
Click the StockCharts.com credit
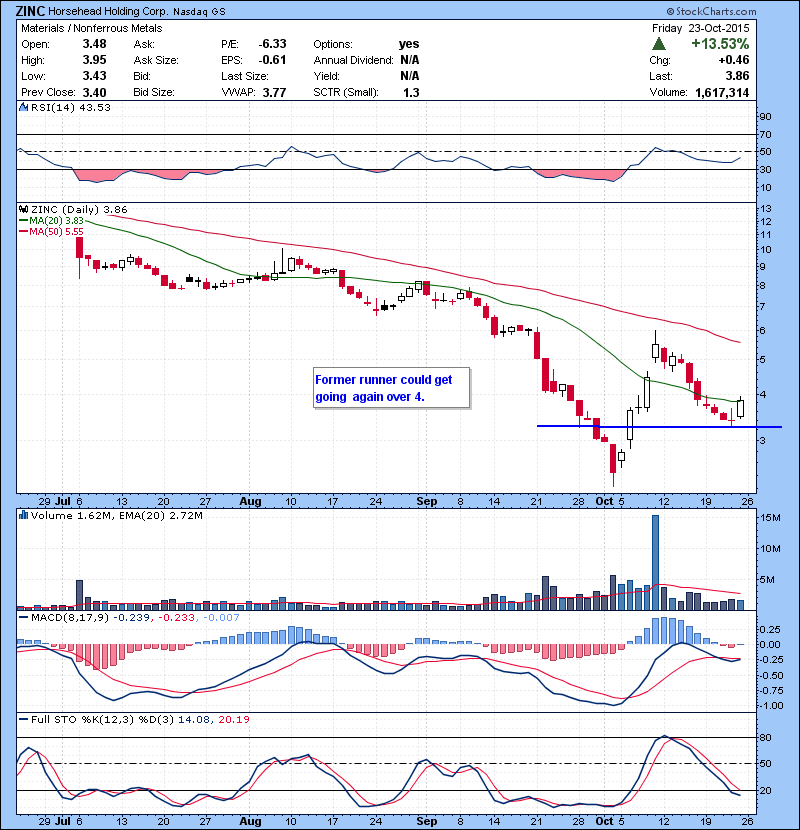[711, 11]
